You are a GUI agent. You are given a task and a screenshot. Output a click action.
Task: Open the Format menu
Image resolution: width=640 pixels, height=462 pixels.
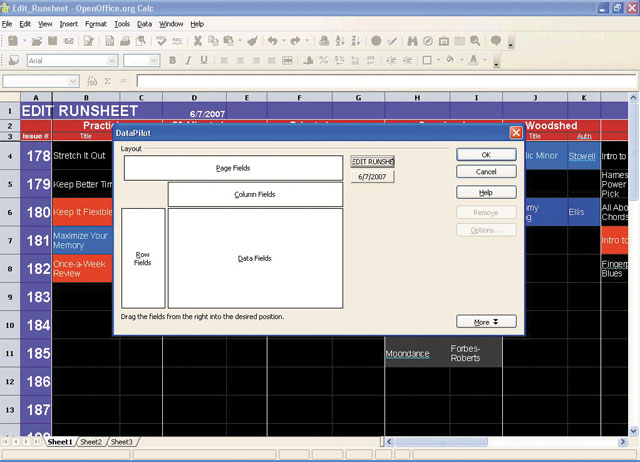[96, 24]
